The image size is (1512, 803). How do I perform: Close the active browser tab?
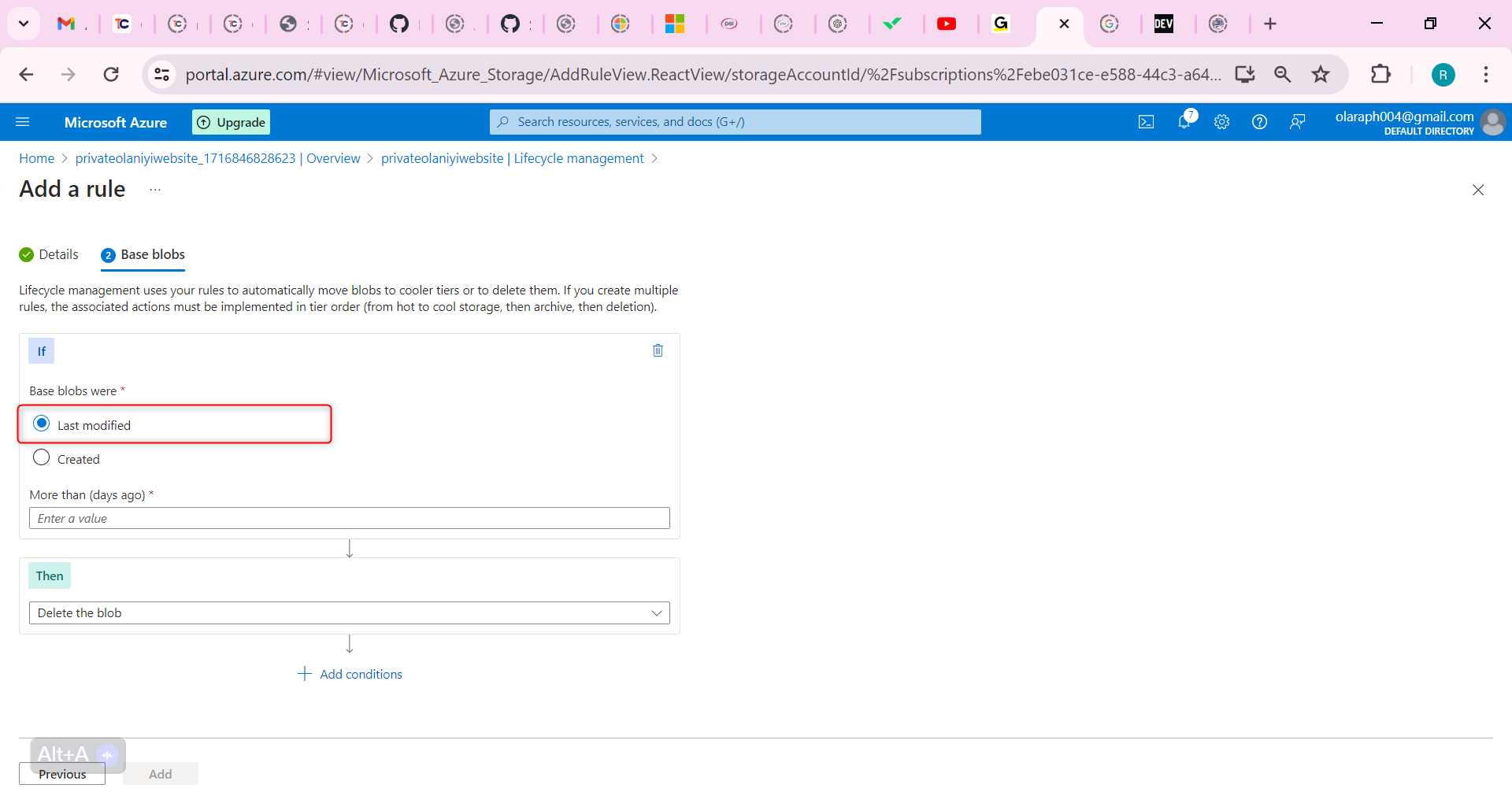[1064, 24]
